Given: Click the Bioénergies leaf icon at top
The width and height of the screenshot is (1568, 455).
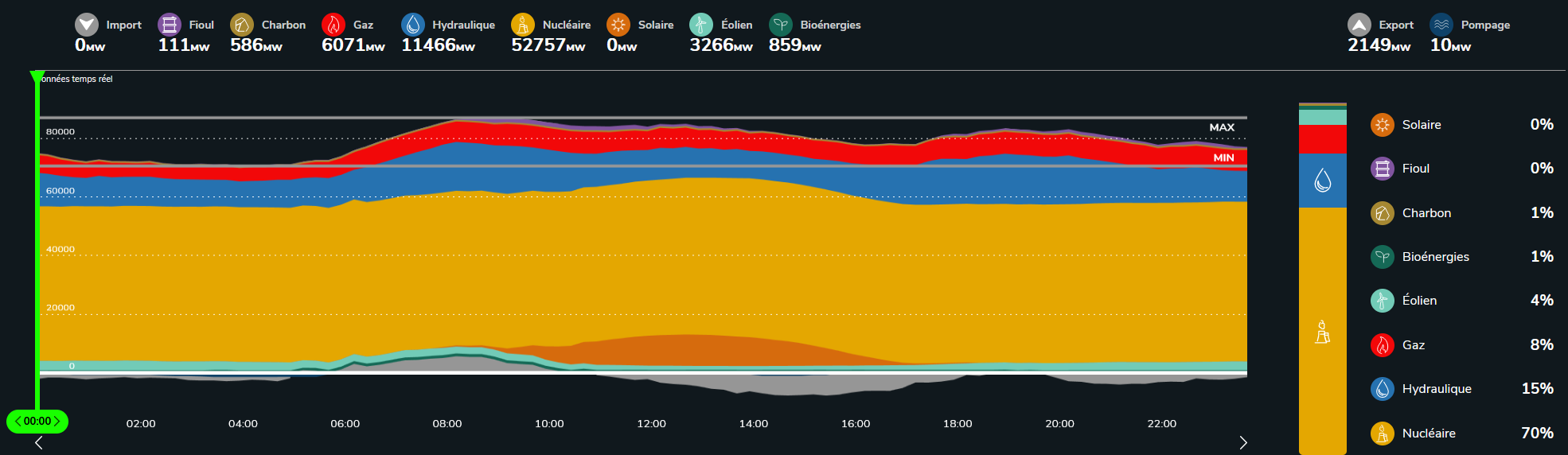Looking at the screenshot, I should [781, 25].
